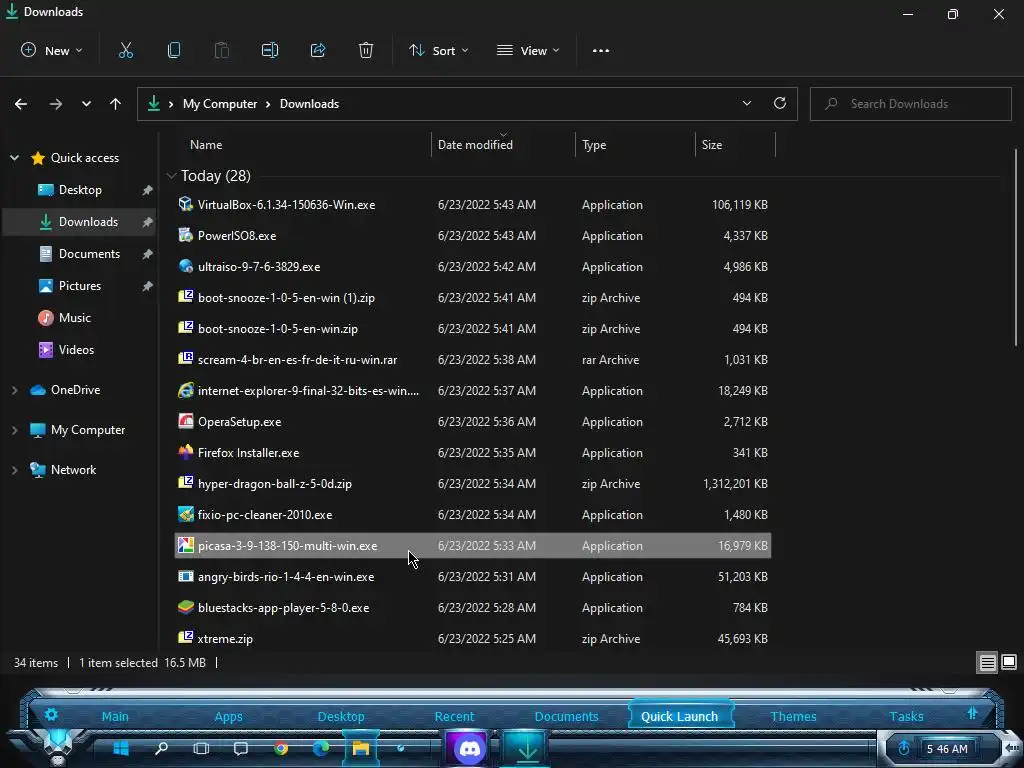Collapse the Today (28) group
Image resolution: width=1024 pixels, height=768 pixels.
[x=172, y=176]
